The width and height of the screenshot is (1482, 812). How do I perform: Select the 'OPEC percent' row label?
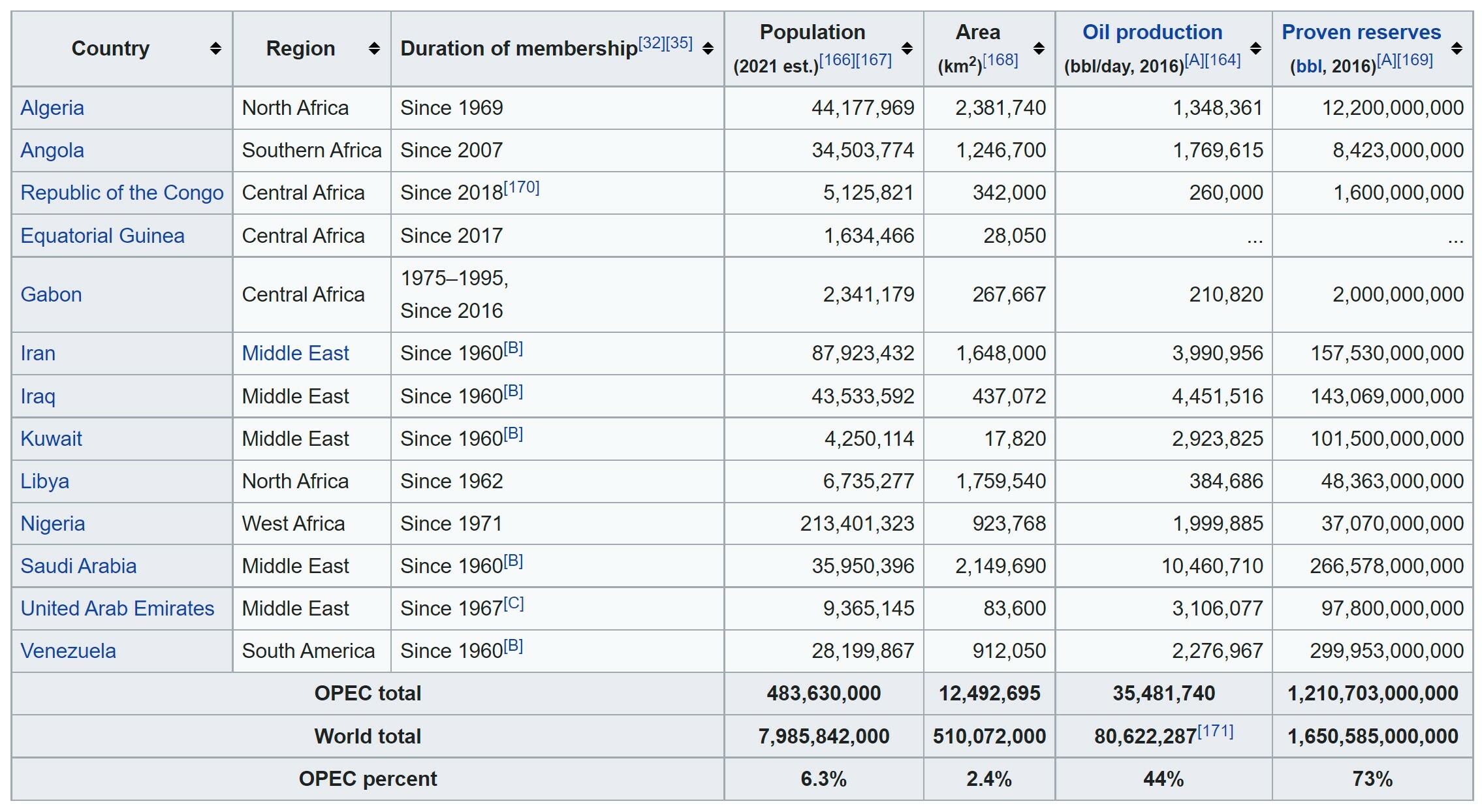tap(368, 779)
